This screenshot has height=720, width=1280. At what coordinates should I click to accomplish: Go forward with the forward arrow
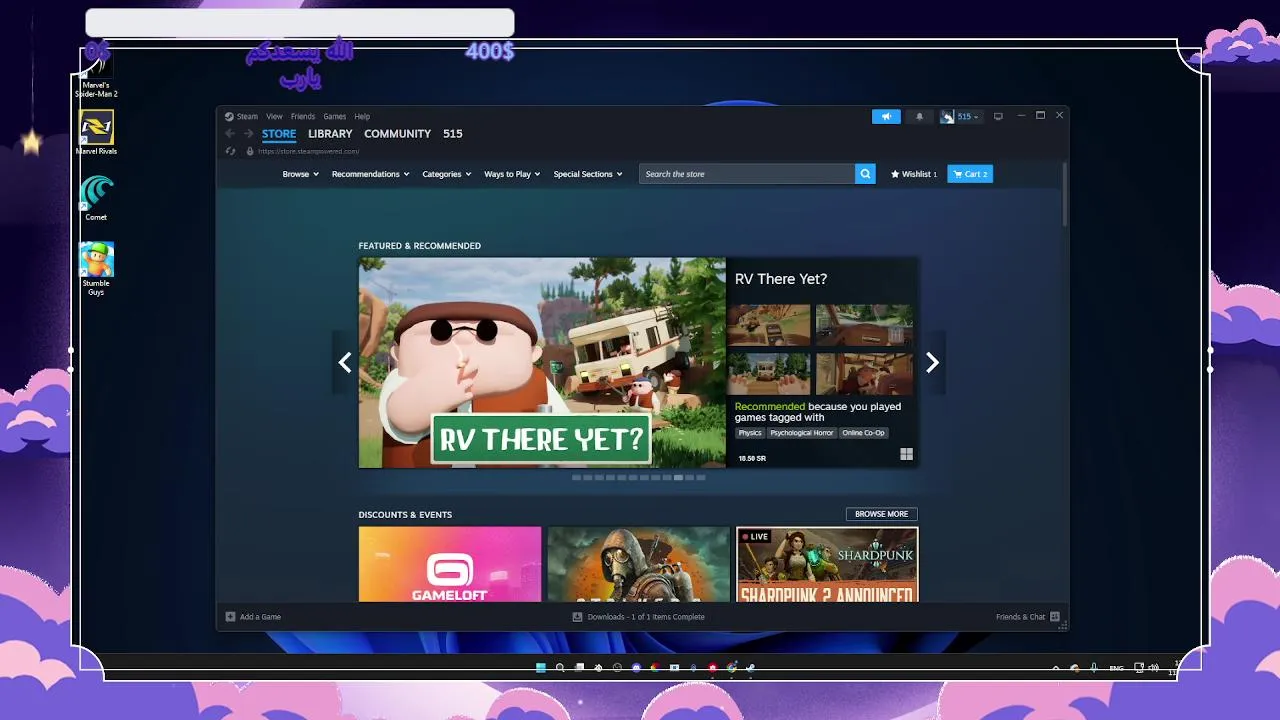click(x=248, y=134)
